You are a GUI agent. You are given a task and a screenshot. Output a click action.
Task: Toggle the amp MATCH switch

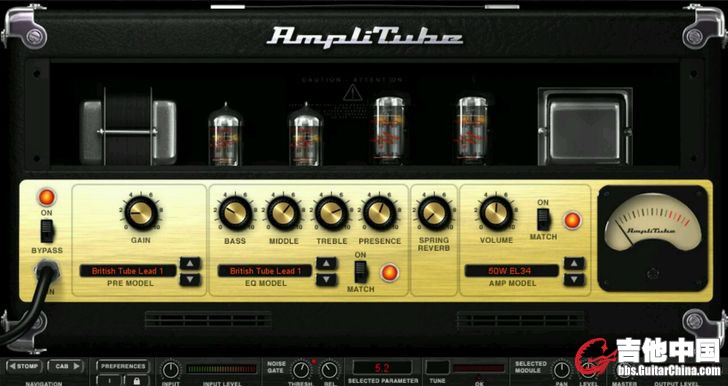(543, 219)
